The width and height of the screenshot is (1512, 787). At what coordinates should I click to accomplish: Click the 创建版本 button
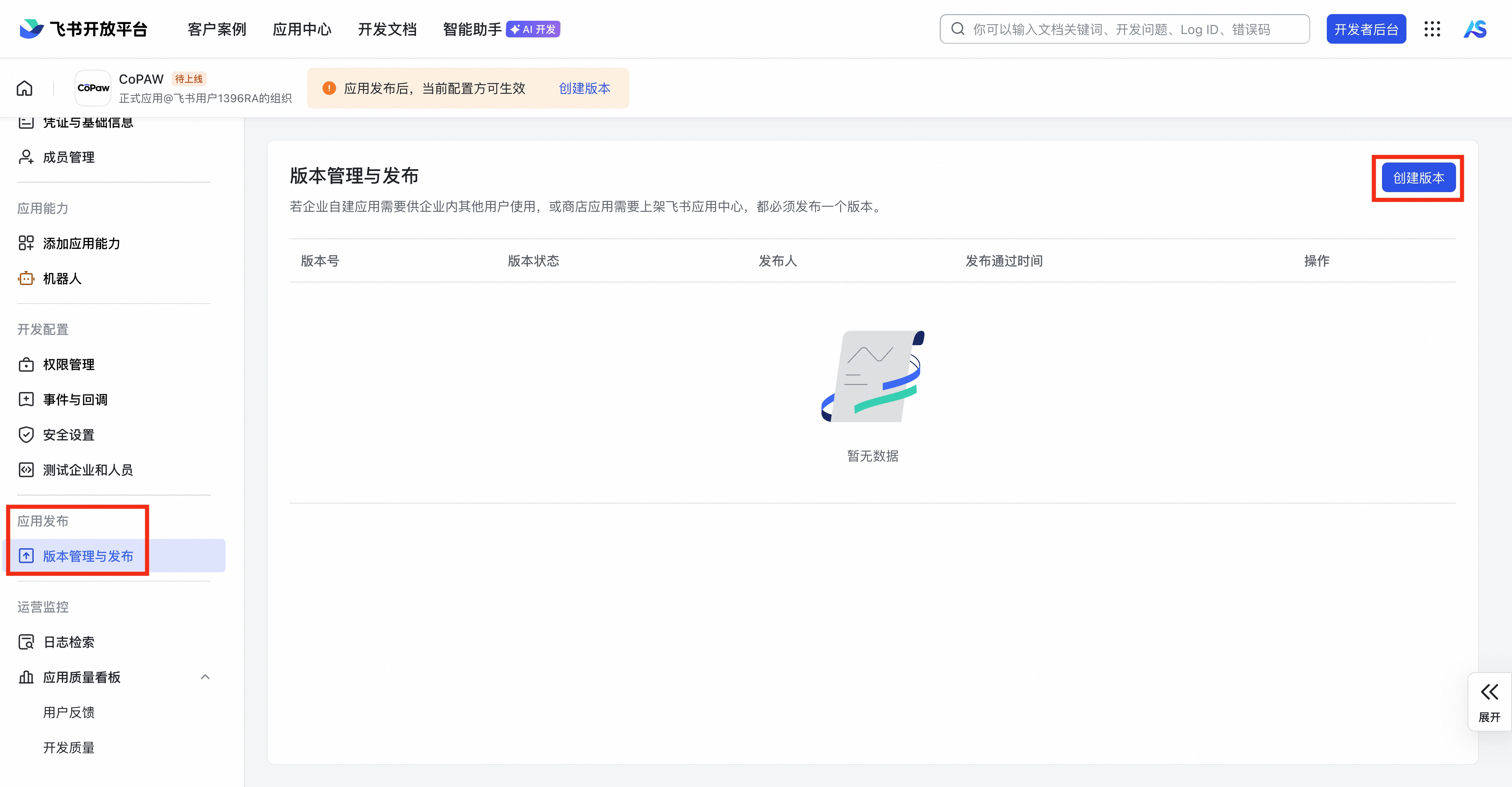pos(1419,177)
